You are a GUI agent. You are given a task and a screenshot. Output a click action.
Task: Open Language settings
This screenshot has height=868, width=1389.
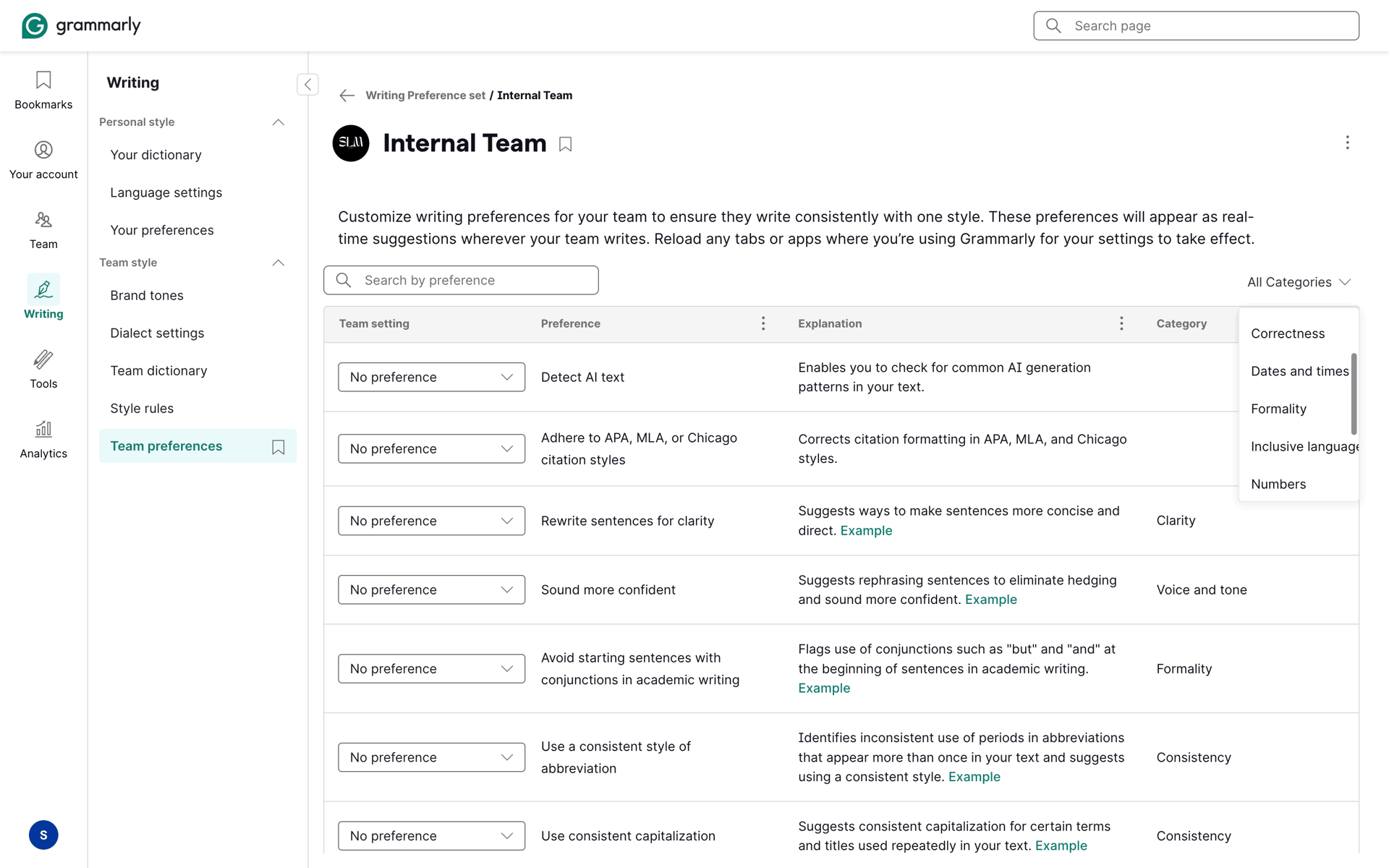(x=166, y=192)
